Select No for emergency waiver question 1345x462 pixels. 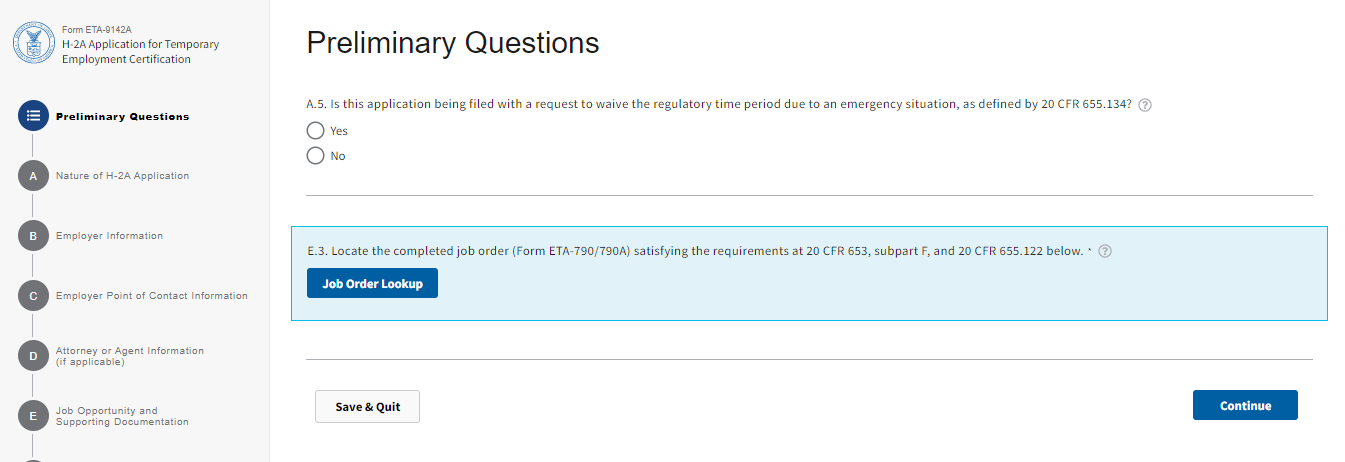[x=316, y=156]
